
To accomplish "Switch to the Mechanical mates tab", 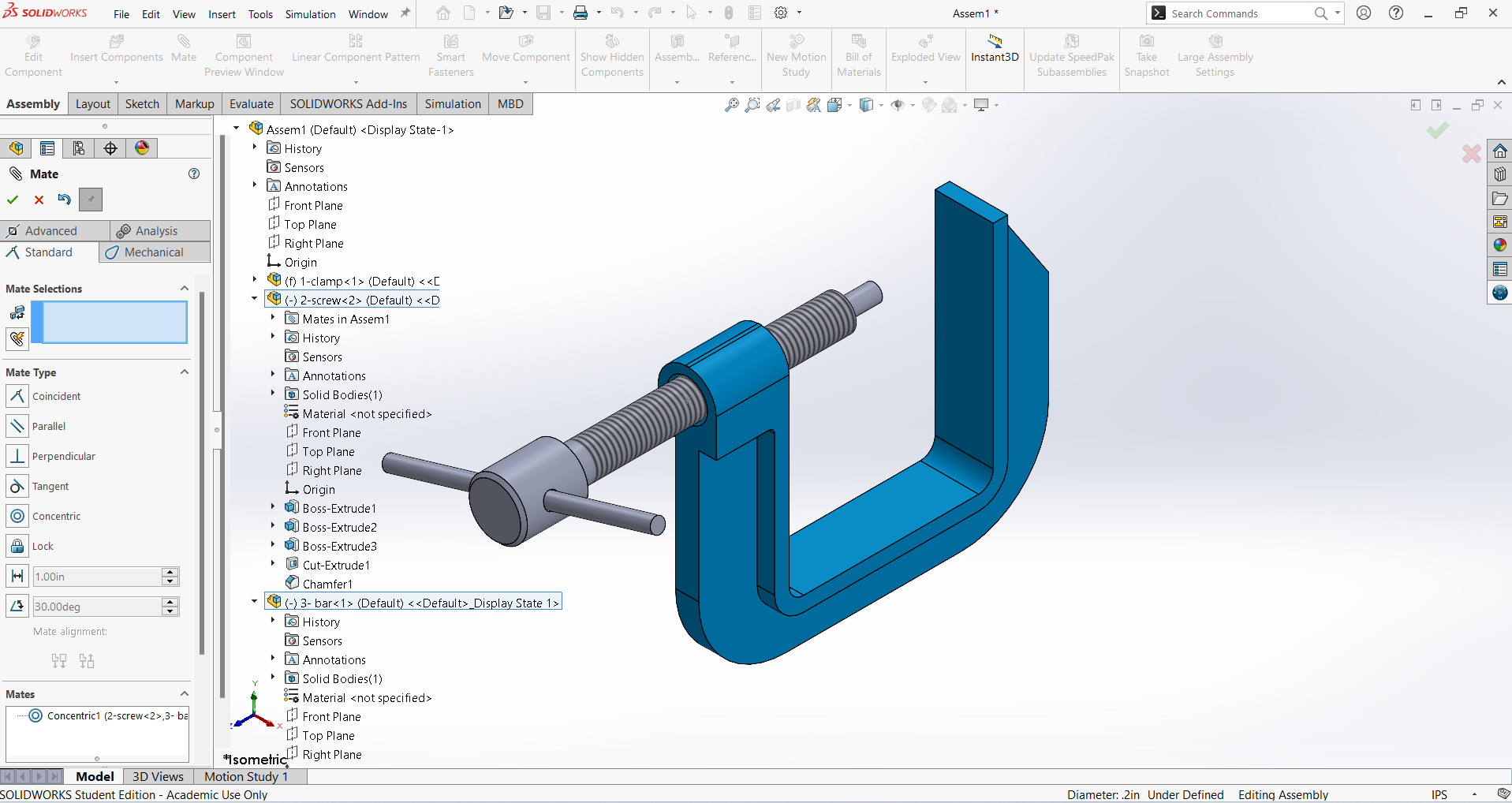I will pyautogui.click(x=155, y=252).
